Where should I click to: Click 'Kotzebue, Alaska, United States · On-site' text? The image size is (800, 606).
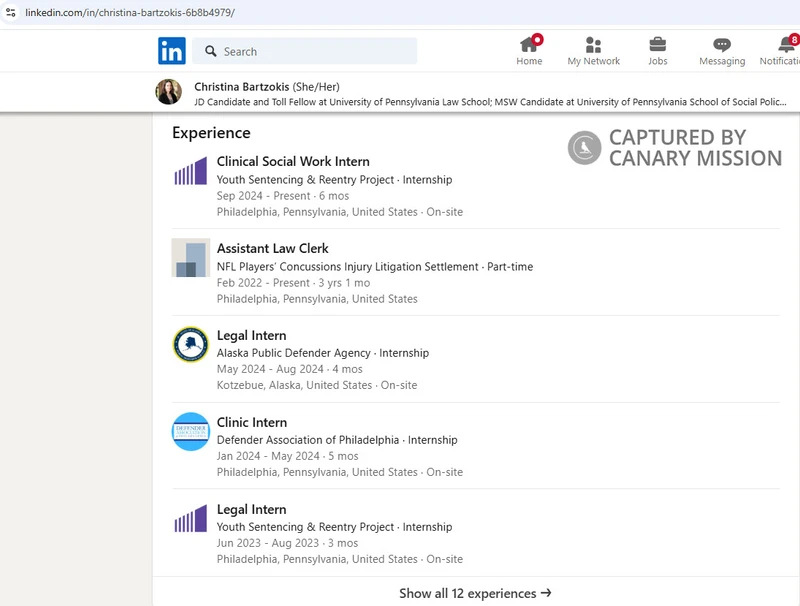pos(317,385)
